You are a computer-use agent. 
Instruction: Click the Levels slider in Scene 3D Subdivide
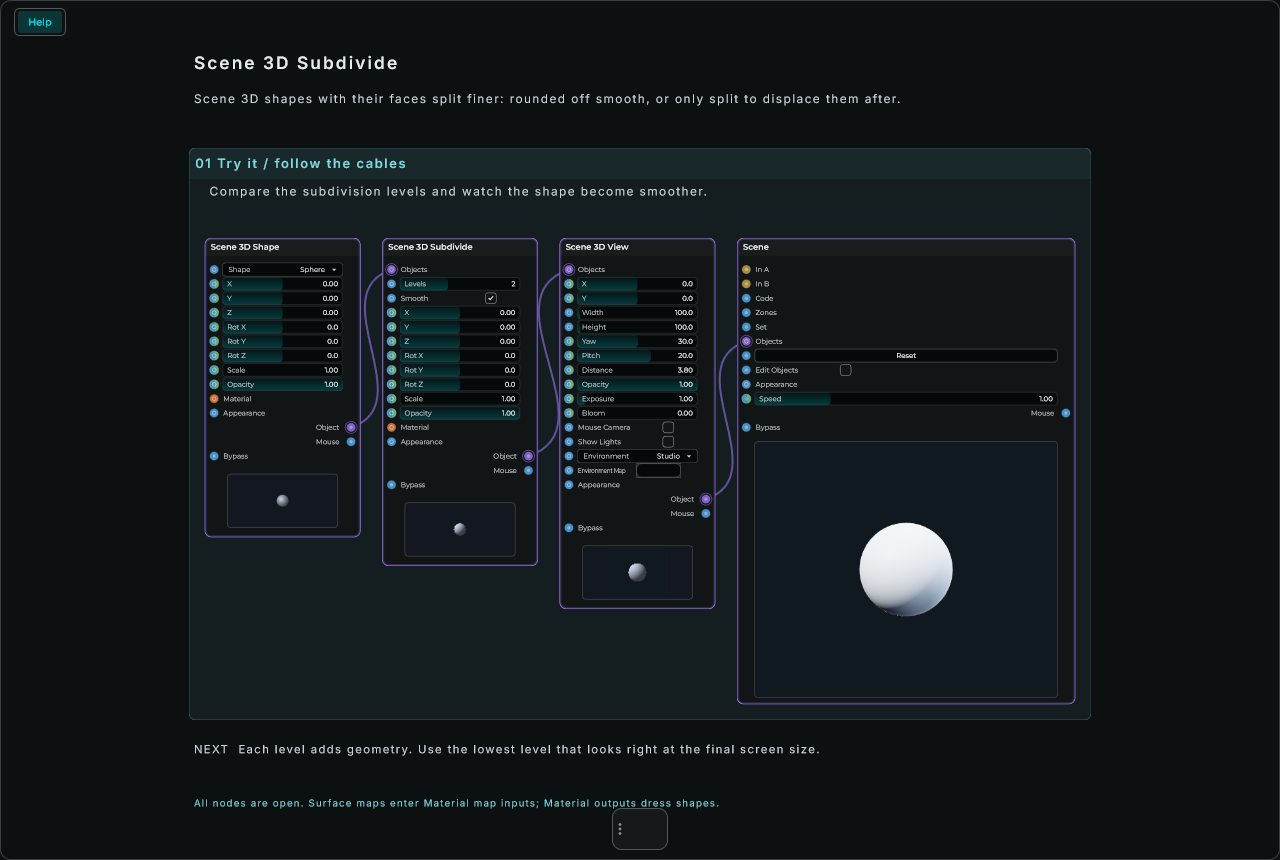(x=460, y=284)
